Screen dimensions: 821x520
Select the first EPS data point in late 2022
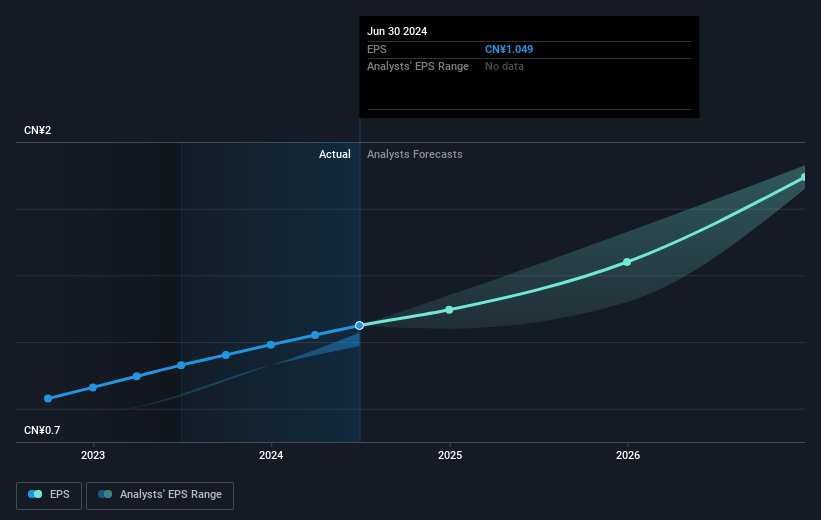[x=48, y=399]
